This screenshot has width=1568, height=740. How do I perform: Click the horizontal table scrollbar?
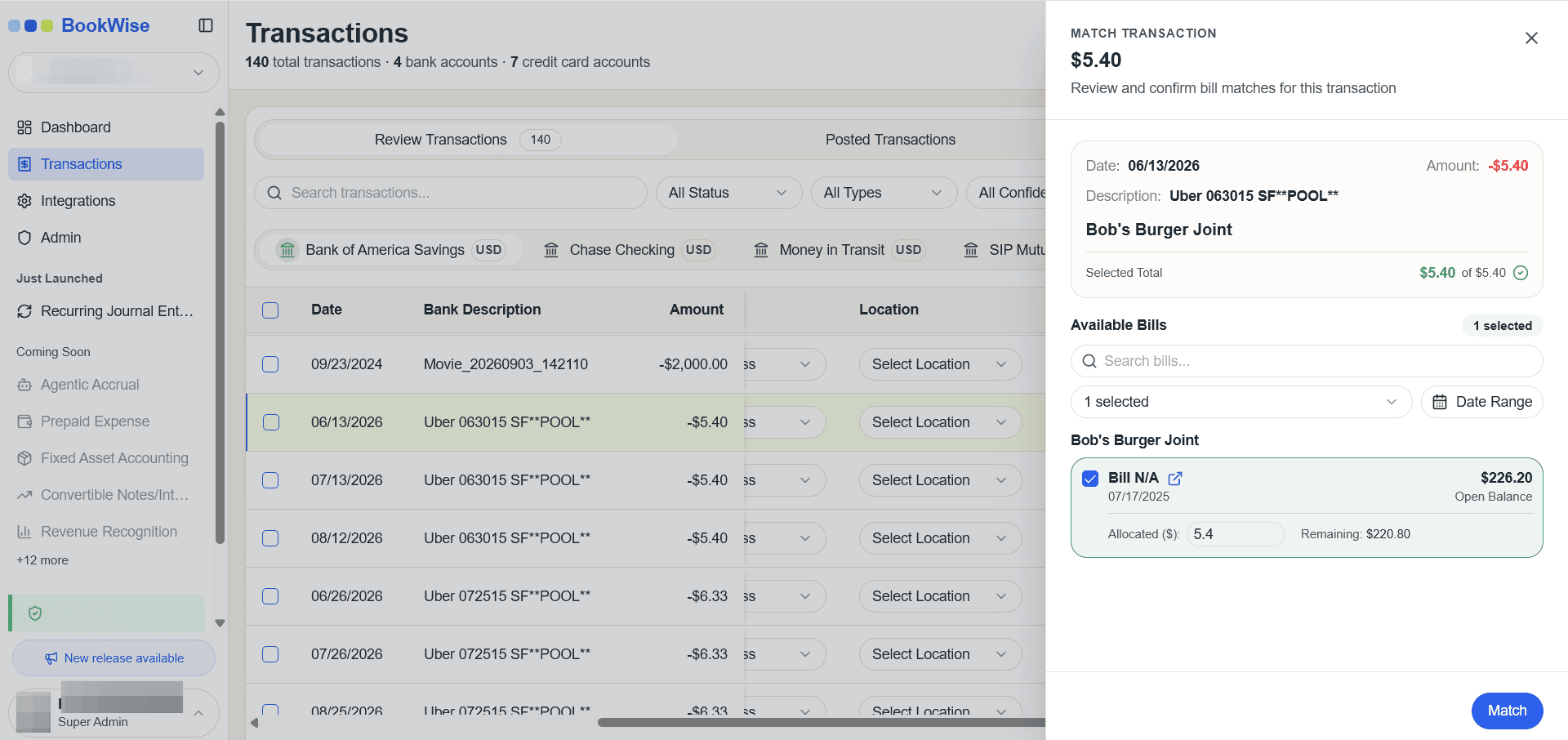coord(822,722)
